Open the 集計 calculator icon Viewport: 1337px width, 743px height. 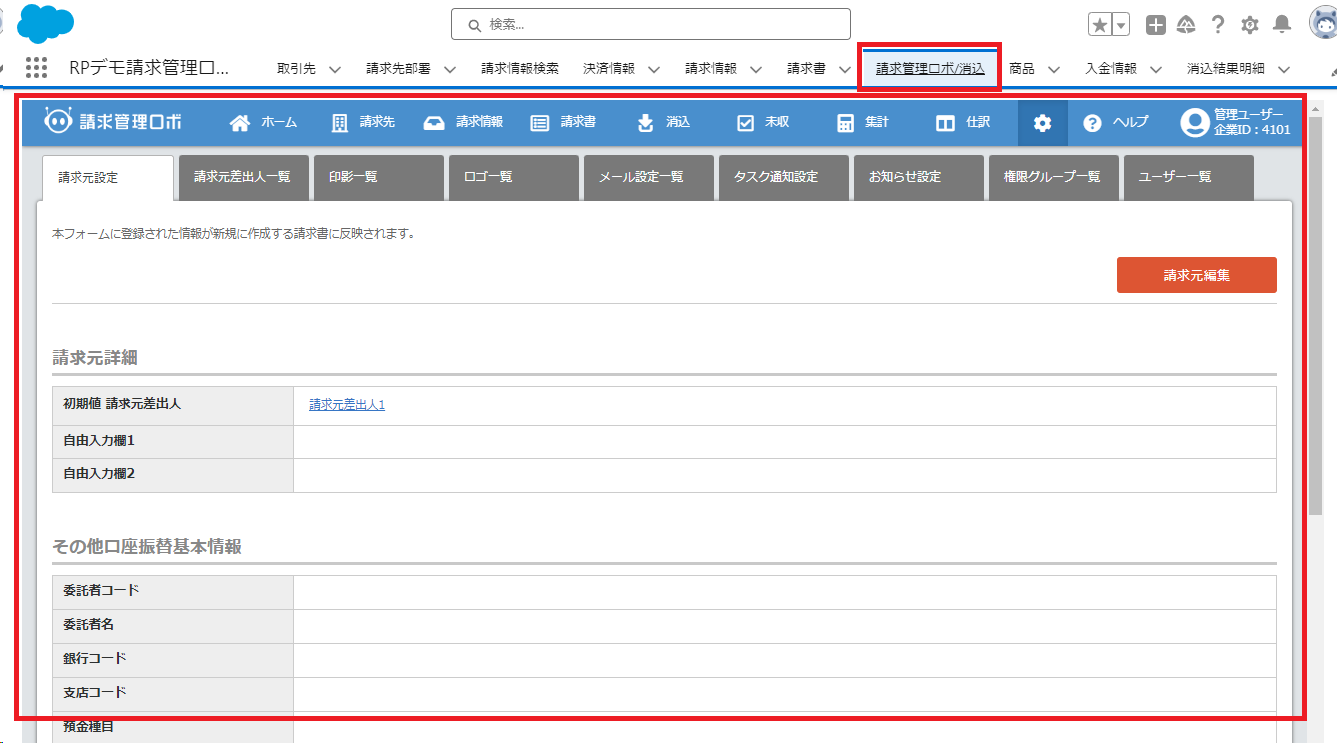(846, 123)
